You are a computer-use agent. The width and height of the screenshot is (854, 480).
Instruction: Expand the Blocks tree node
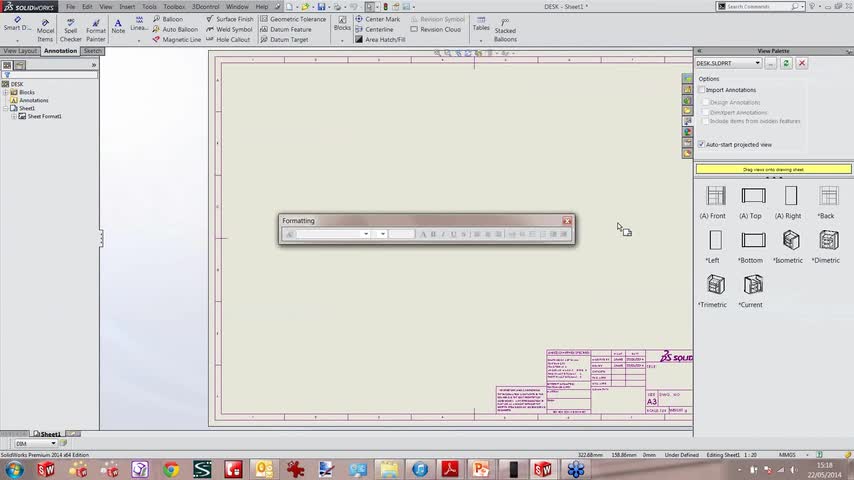click(x=6, y=93)
